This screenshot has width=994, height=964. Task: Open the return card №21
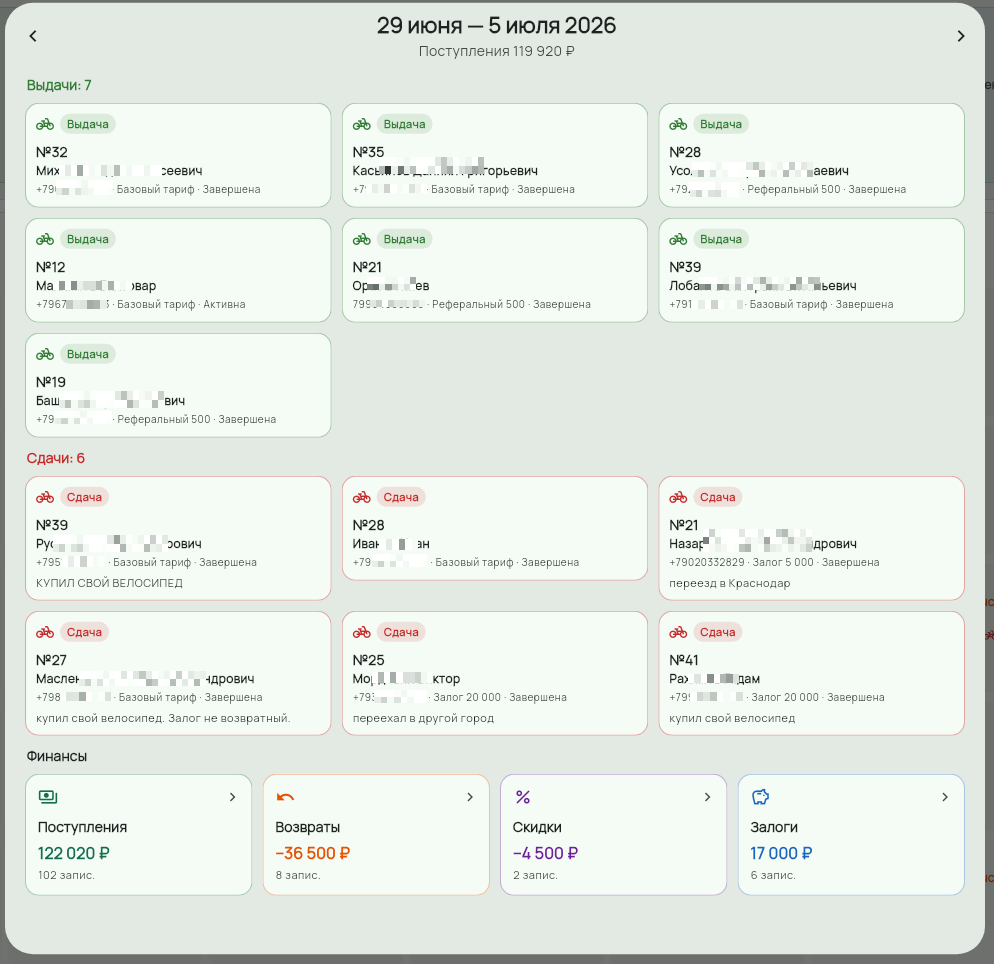point(811,538)
